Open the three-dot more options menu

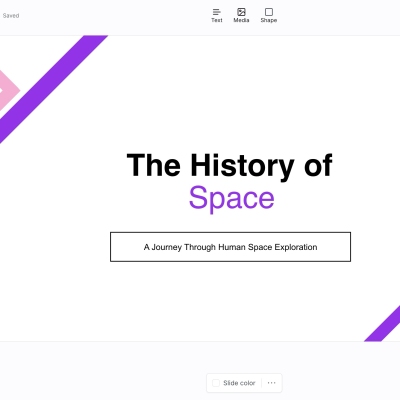pyautogui.click(x=272, y=383)
